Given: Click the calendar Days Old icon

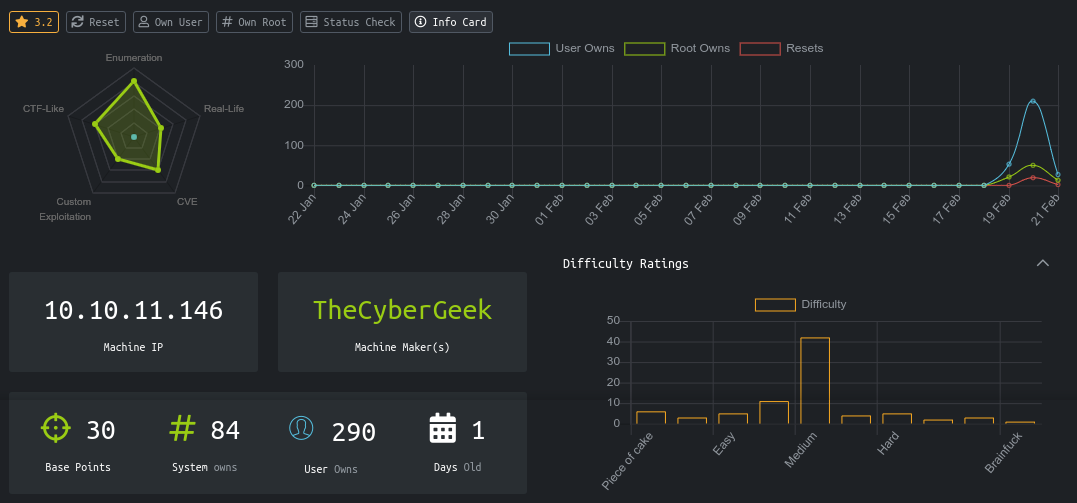Looking at the screenshot, I should pos(442,428).
